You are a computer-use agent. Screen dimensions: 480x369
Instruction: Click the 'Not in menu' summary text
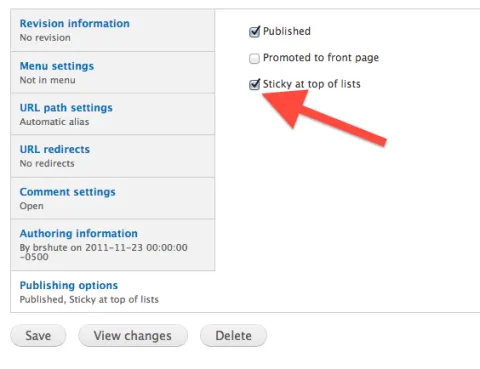(47, 80)
